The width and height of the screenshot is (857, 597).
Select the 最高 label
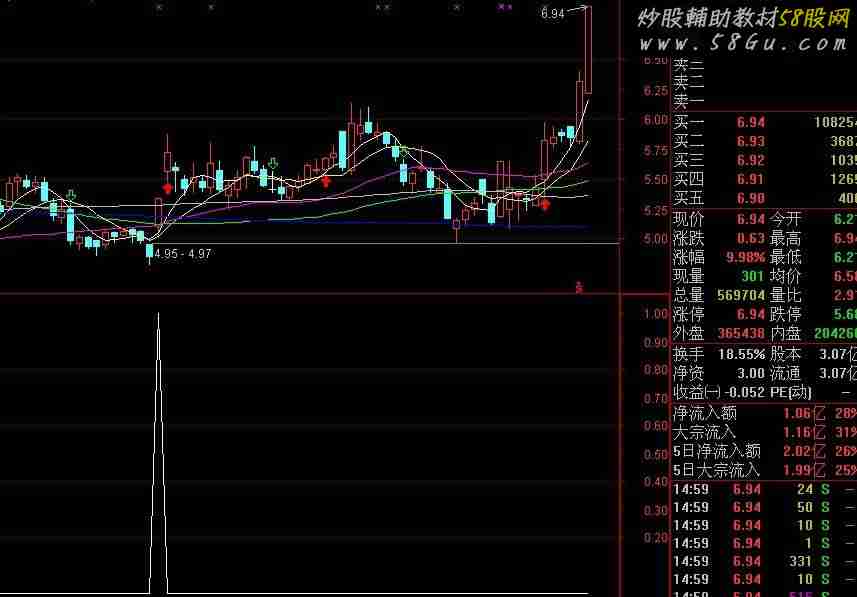point(785,238)
